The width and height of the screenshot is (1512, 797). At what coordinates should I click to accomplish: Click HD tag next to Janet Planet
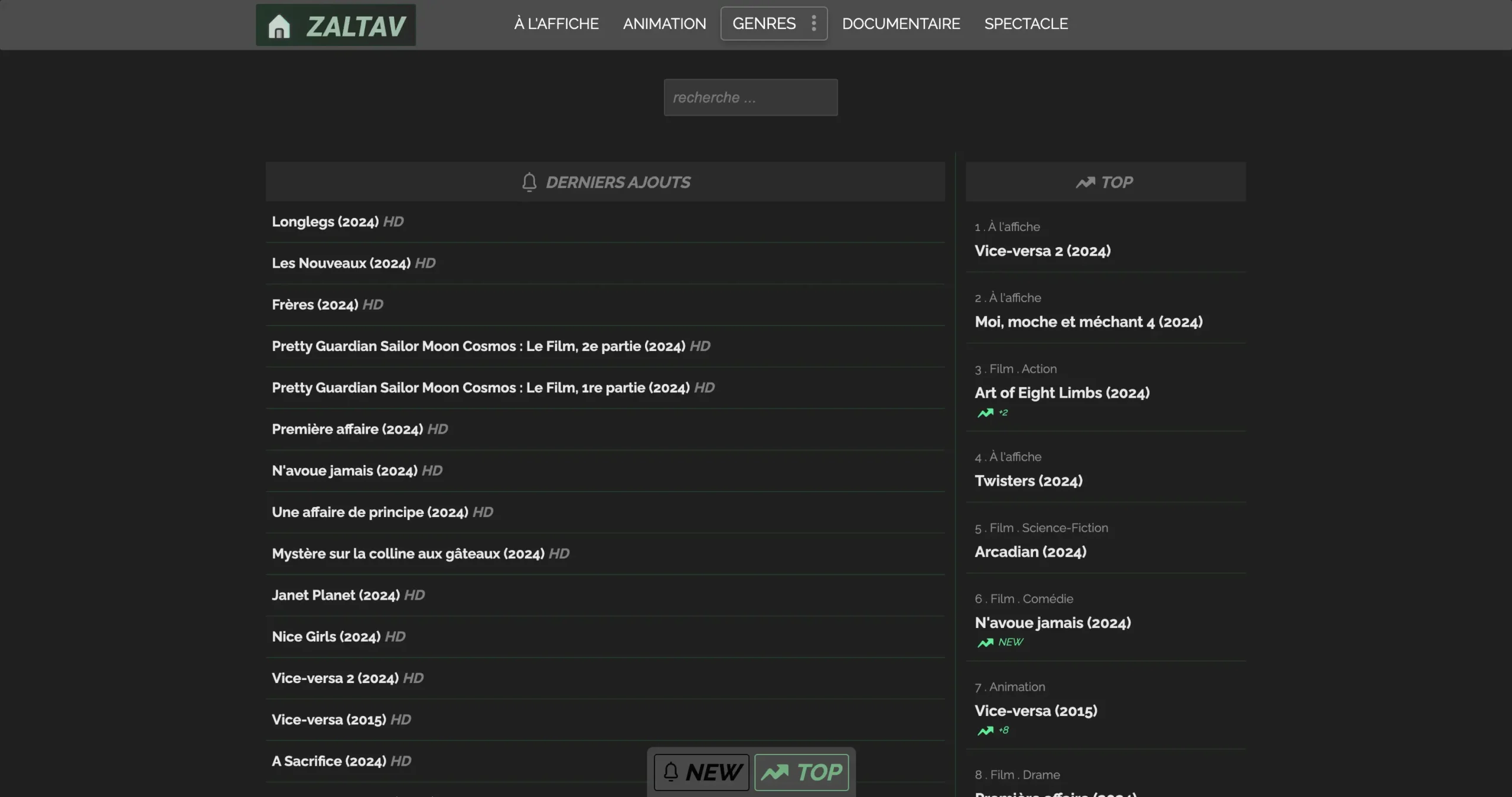point(415,595)
